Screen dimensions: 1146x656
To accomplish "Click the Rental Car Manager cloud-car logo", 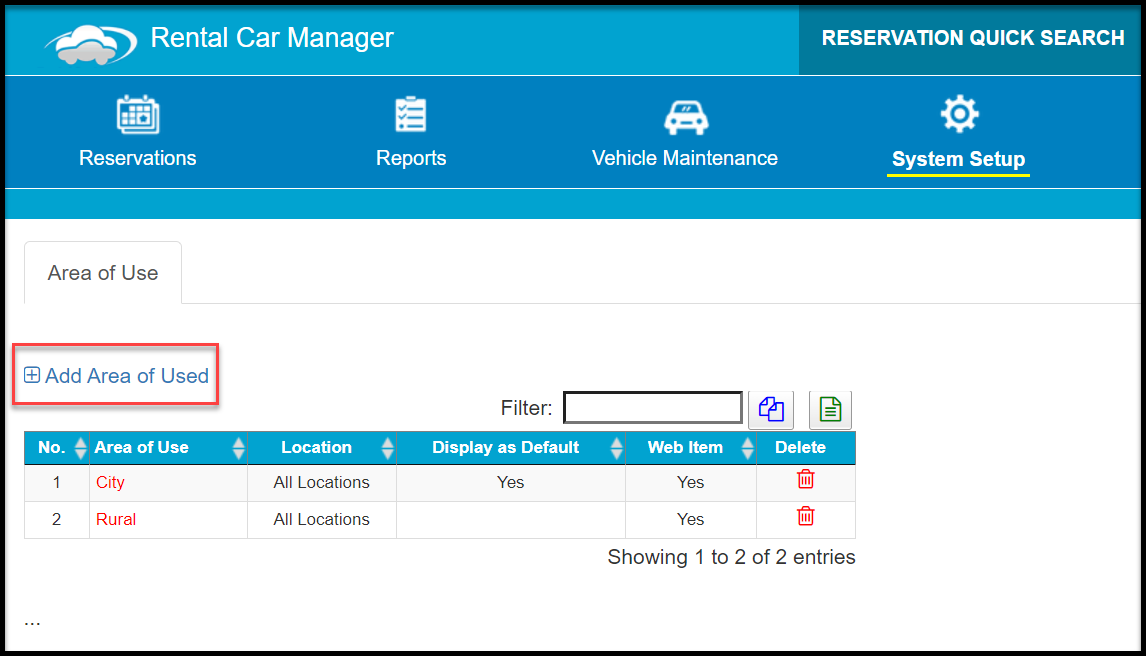I will [x=91, y=44].
